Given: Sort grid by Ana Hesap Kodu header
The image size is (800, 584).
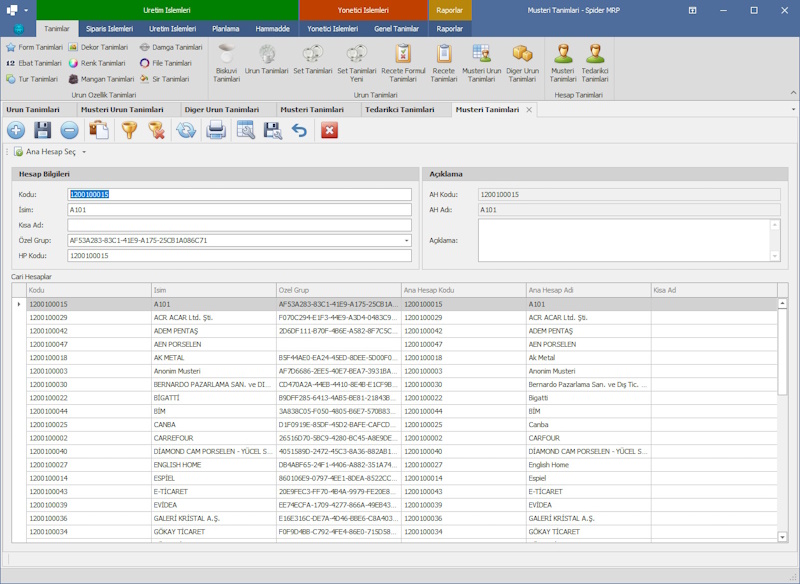Looking at the screenshot, I should (464, 290).
